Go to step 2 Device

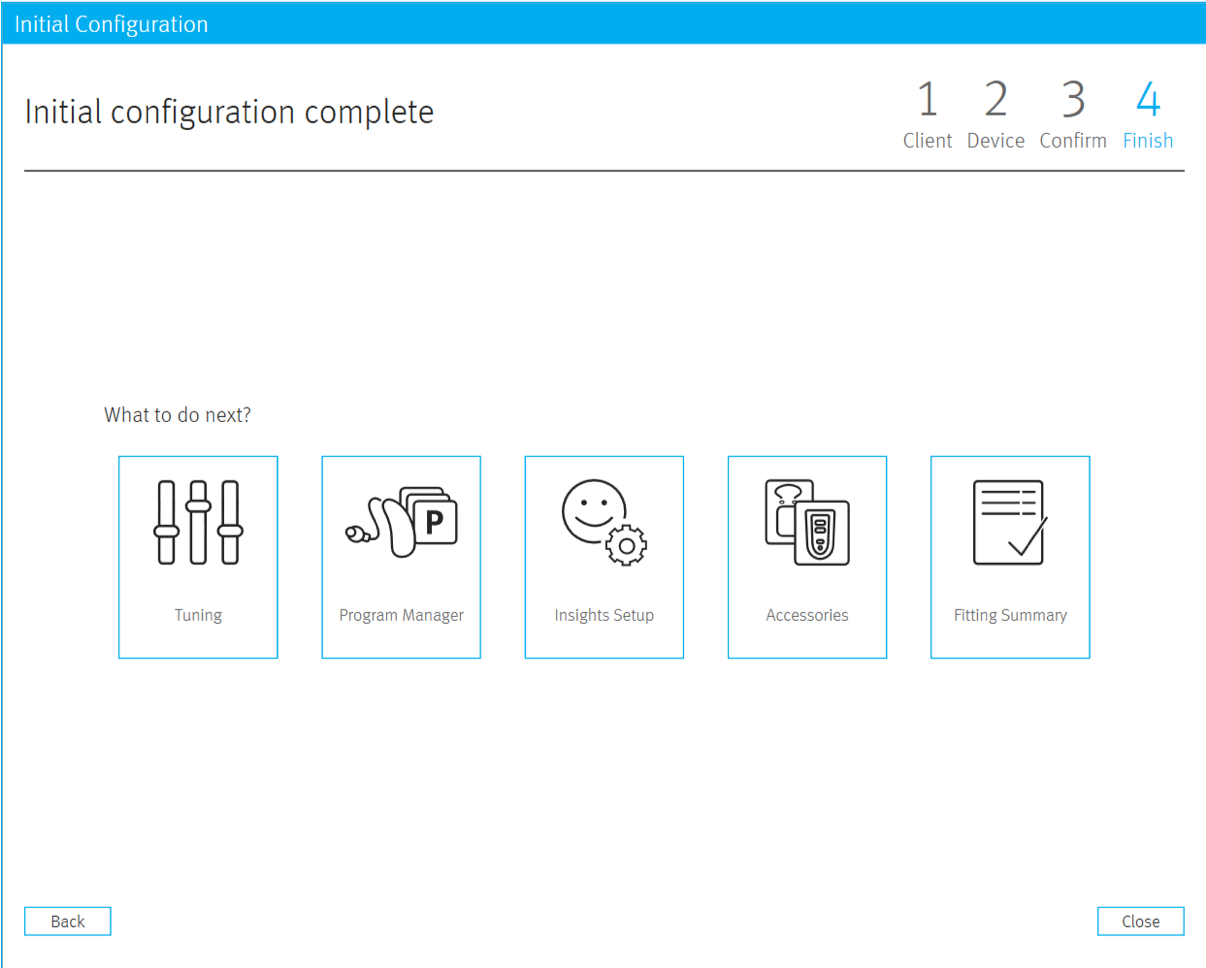[996, 116]
